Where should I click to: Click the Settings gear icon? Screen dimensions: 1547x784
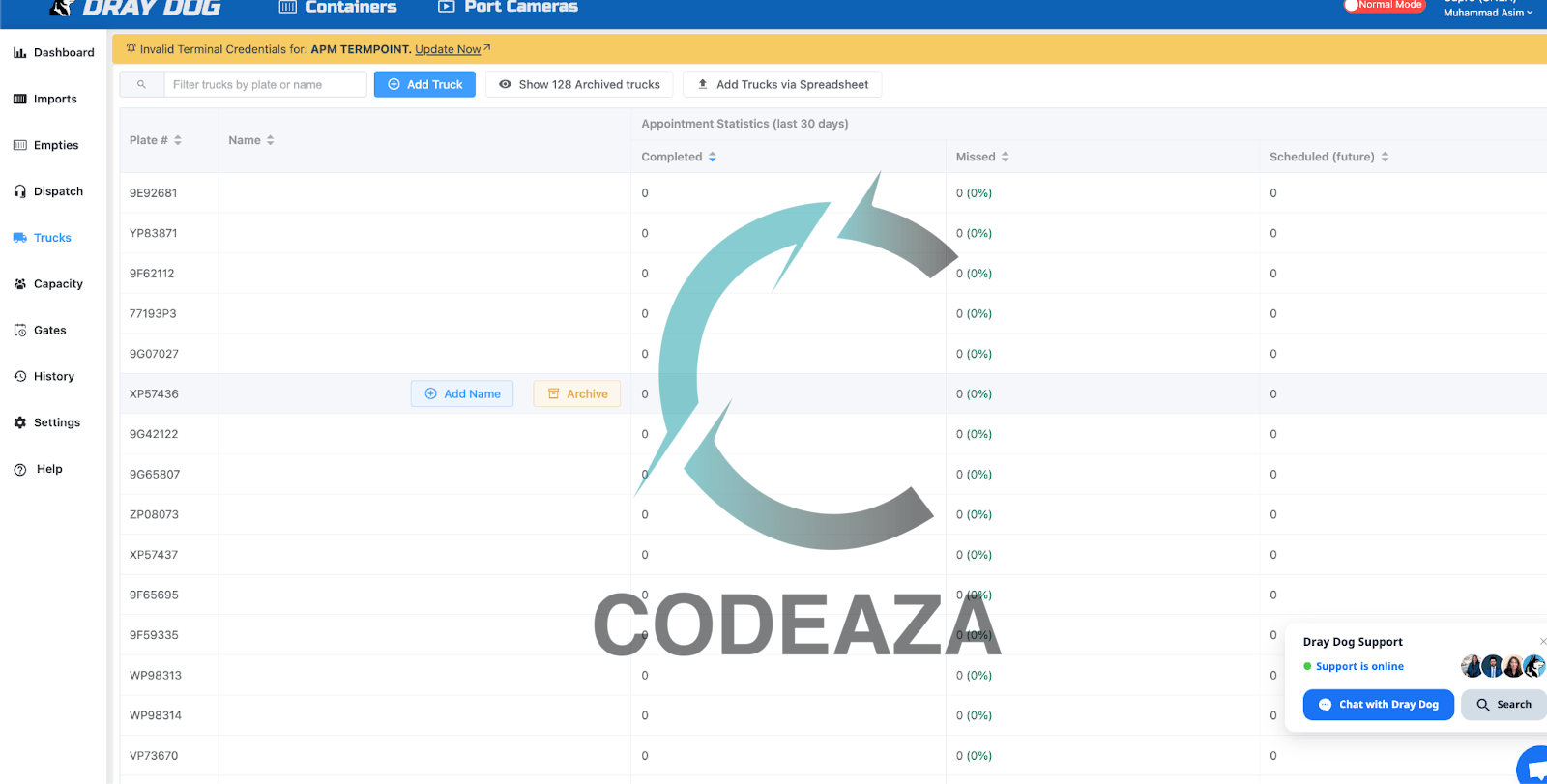[20, 422]
